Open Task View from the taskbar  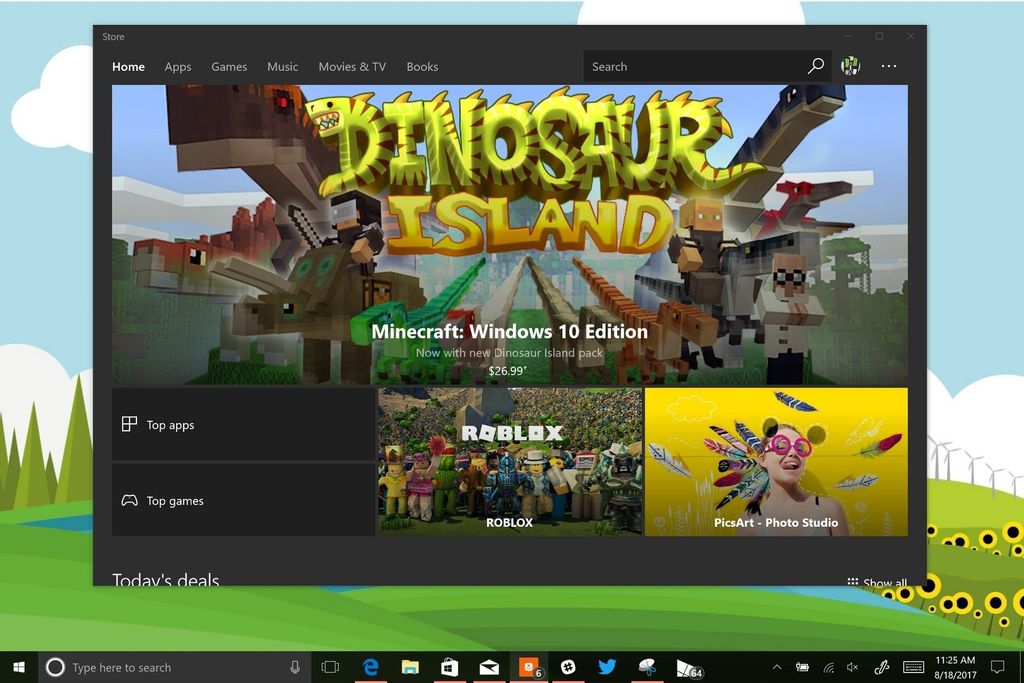[x=330, y=667]
